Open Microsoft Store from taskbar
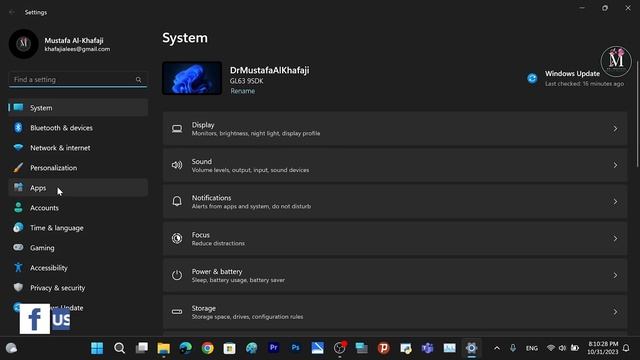The width and height of the screenshot is (640, 360). pyautogui.click(x=229, y=348)
